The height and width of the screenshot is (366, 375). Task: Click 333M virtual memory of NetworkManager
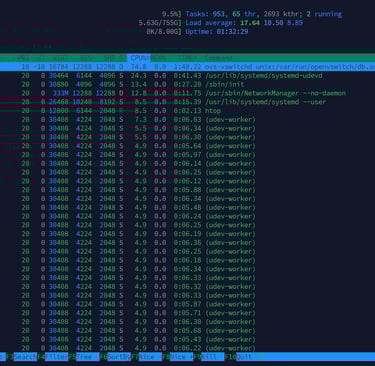(60, 93)
